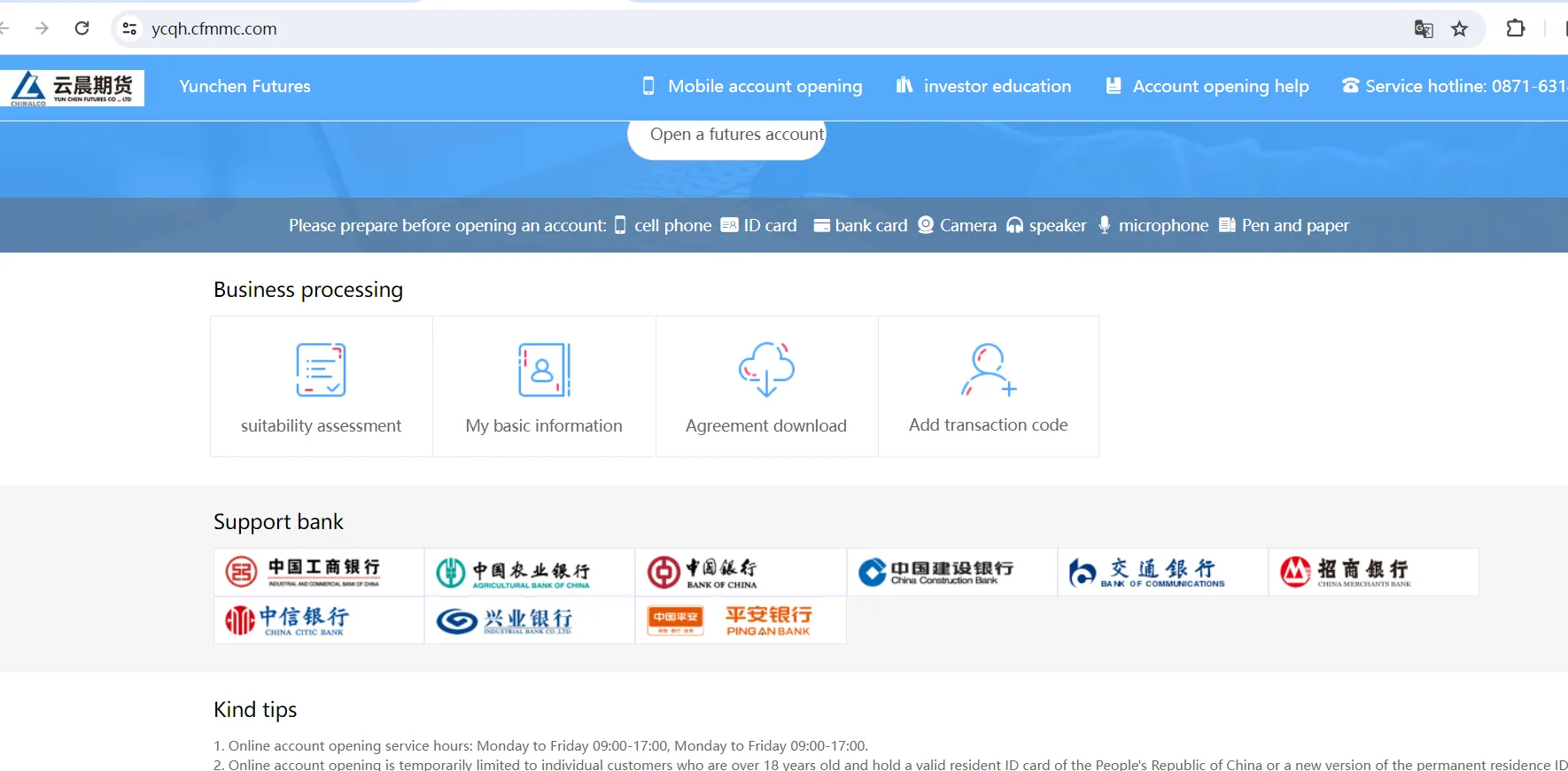The image size is (1568, 771).
Task: Click the Open a futures account button
Action: pyautogui.click(x=726, y=137)
